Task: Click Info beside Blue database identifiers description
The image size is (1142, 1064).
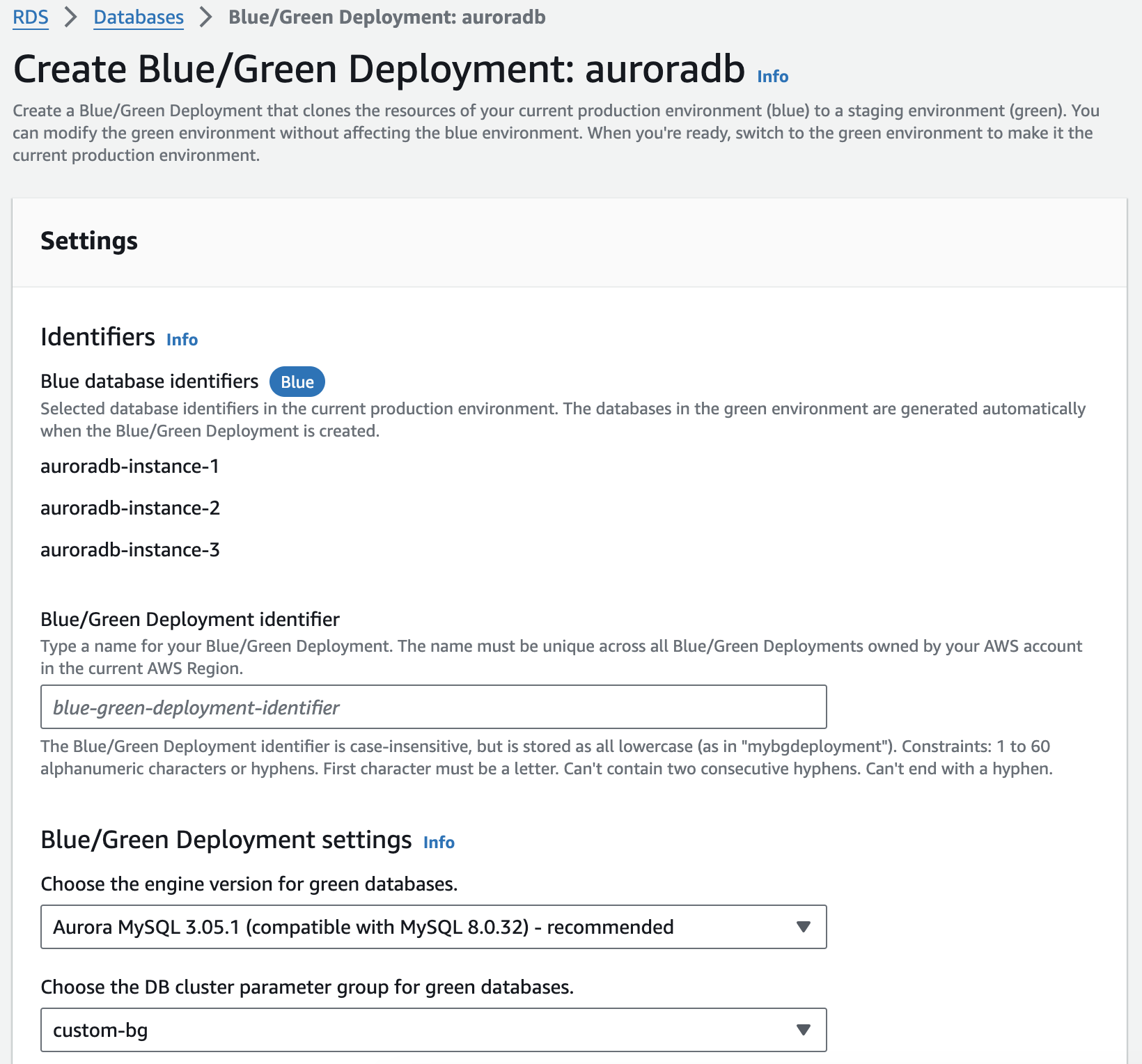Action: pyautogui.click(x=181, y=340)
